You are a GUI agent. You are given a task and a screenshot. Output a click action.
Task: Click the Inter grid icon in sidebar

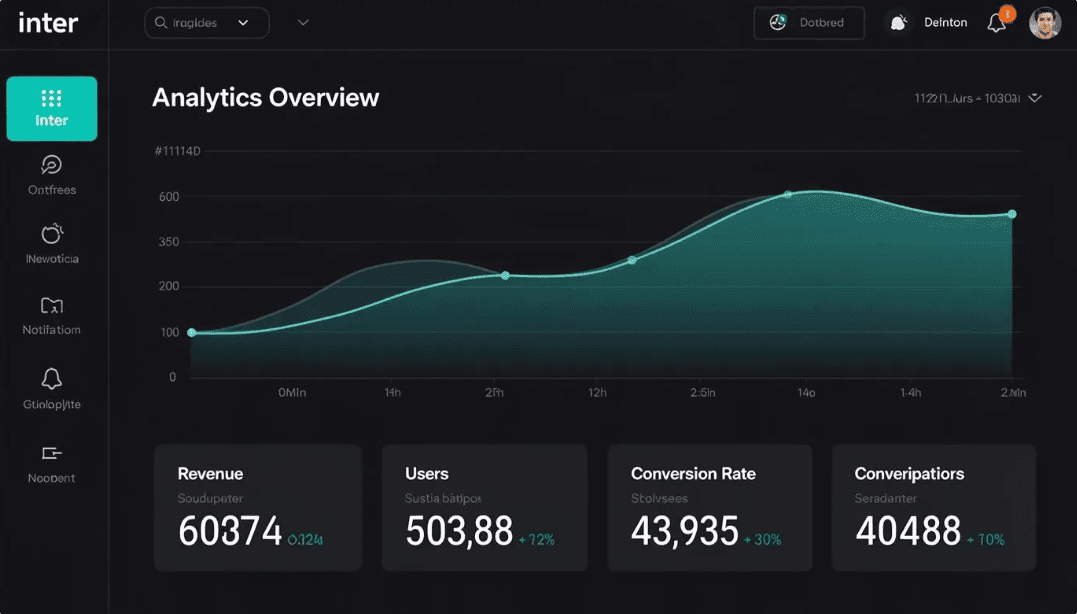51,98
